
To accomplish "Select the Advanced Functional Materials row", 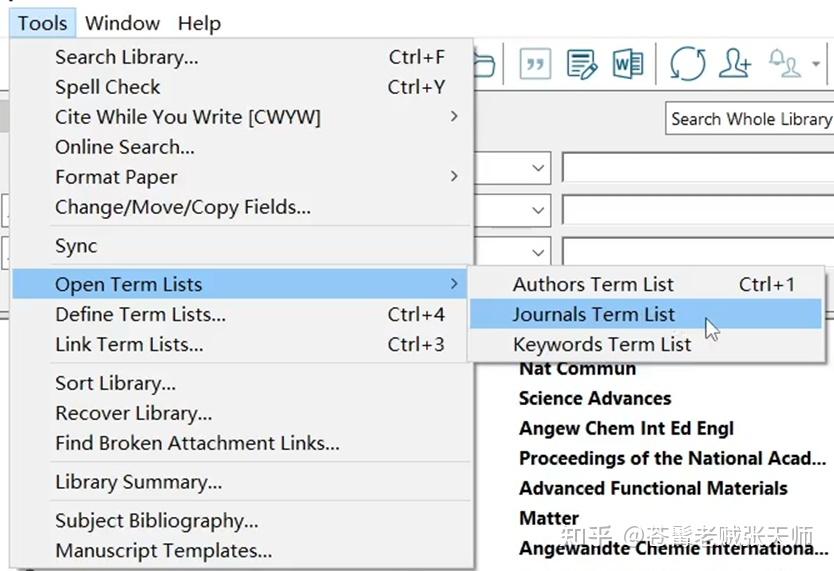I will 653,488.
